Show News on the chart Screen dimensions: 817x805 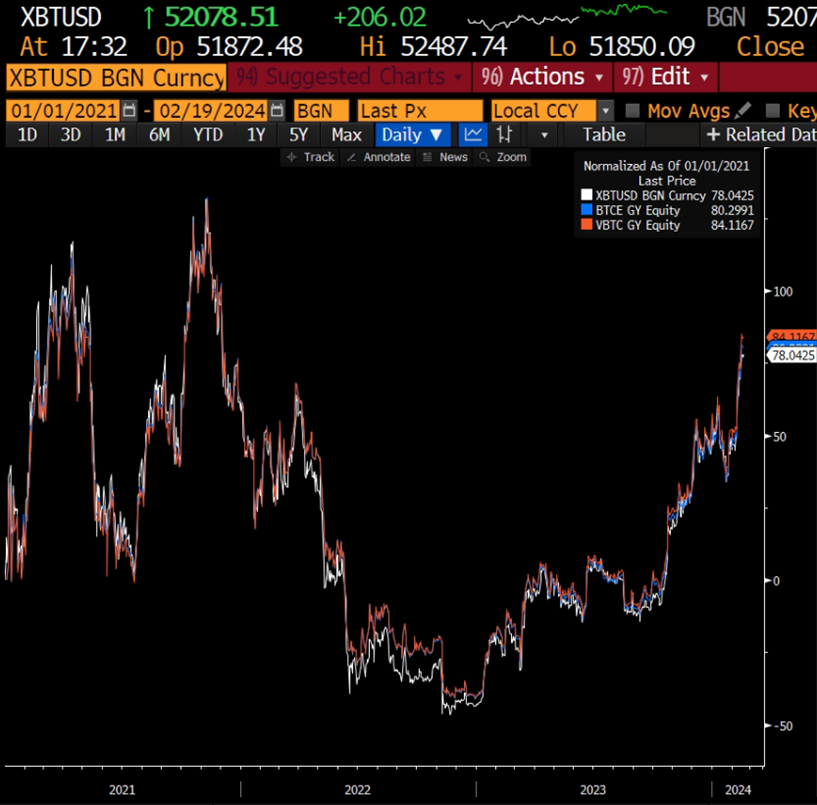coord(445,157)
